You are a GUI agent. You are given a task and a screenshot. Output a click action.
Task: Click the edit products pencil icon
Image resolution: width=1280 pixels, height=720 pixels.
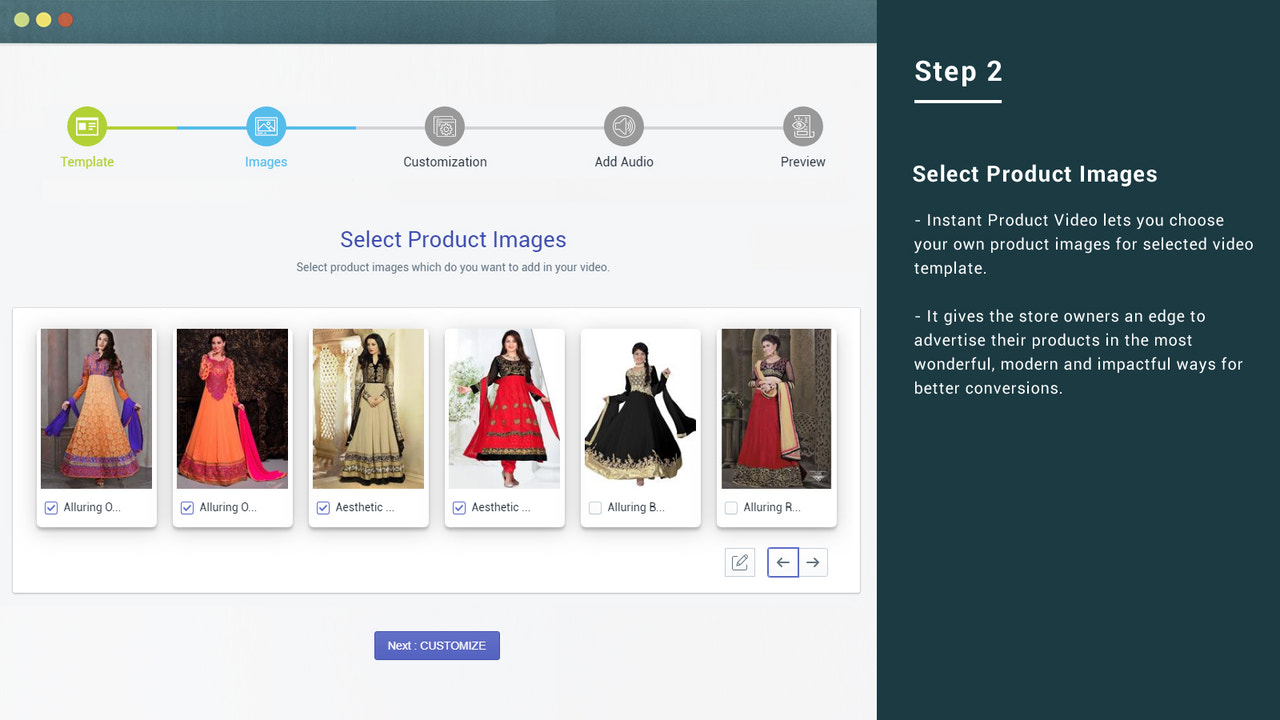click(x=739, y=562)
